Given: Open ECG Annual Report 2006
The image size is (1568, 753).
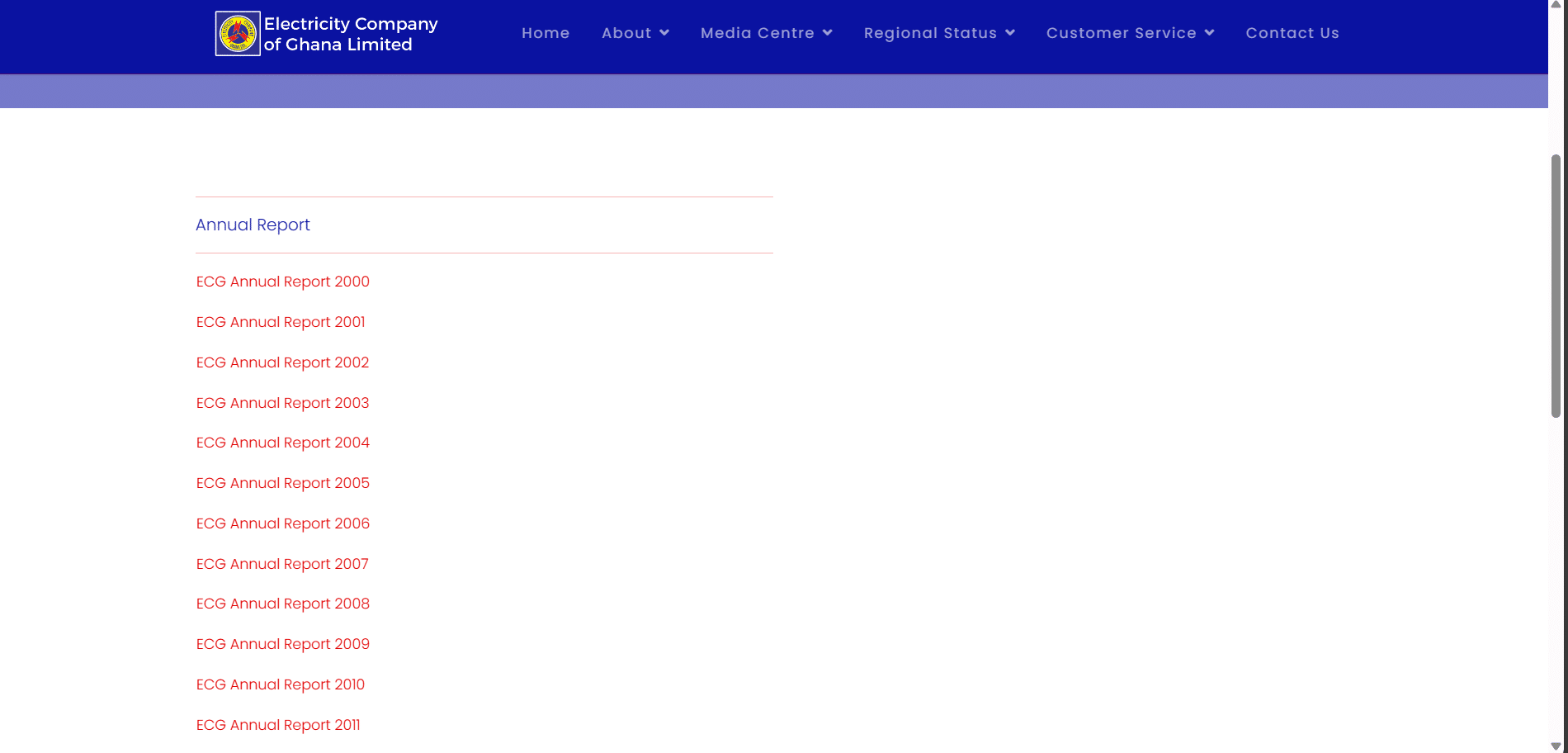Looking at the screenshot, I should pyautogui.click(x=283, y=523).
